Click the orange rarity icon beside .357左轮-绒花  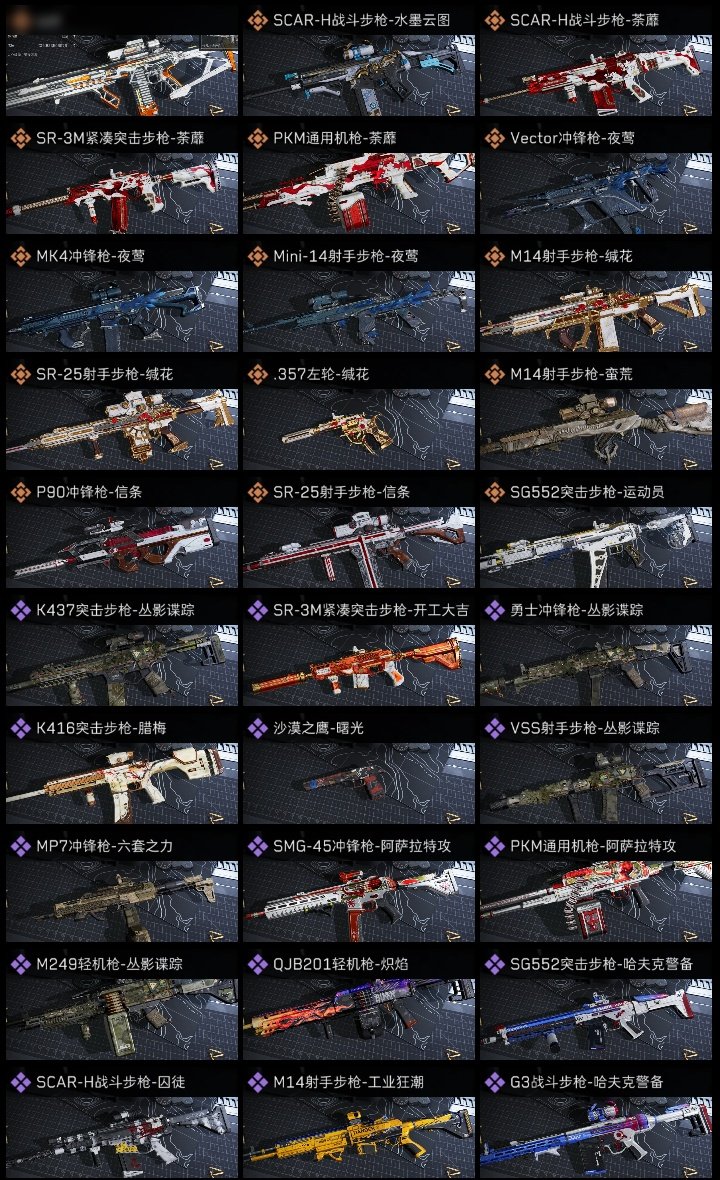[257, 374]
